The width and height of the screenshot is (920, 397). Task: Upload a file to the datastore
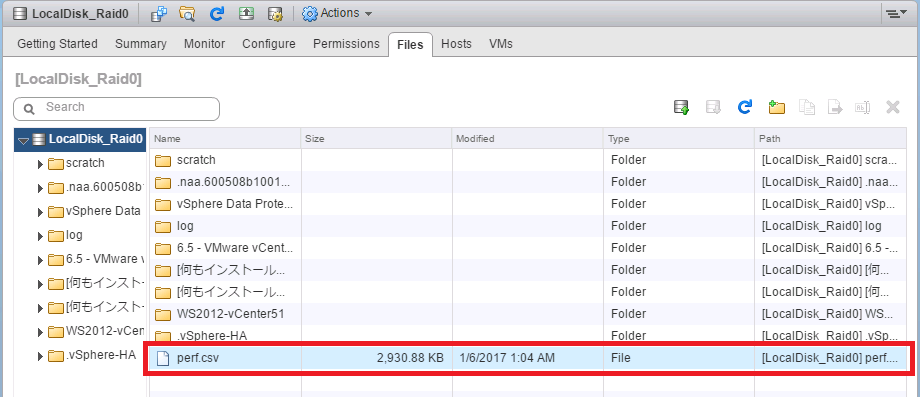681,107
